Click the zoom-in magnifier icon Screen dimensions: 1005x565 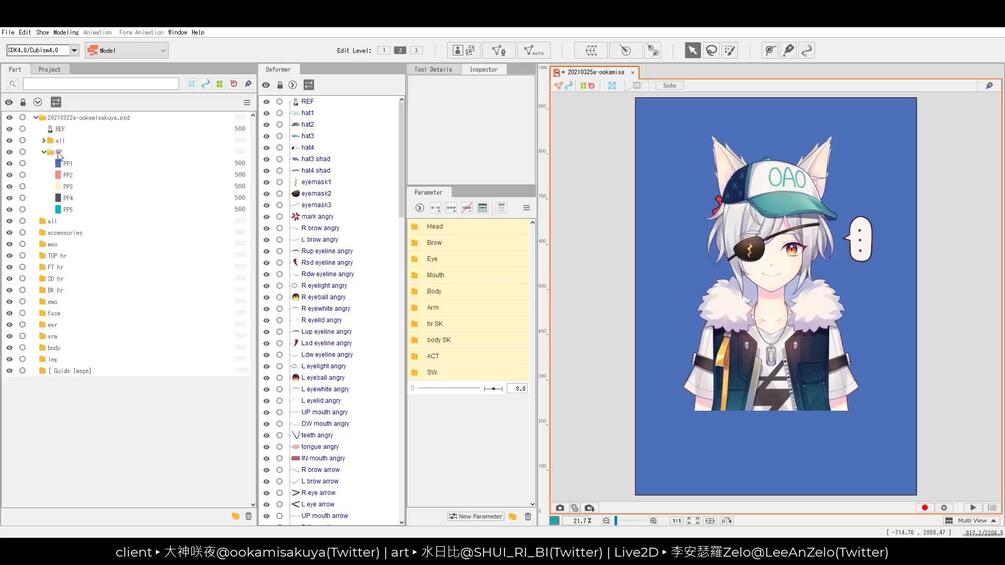pyautogui.click(x=653, y=521)
